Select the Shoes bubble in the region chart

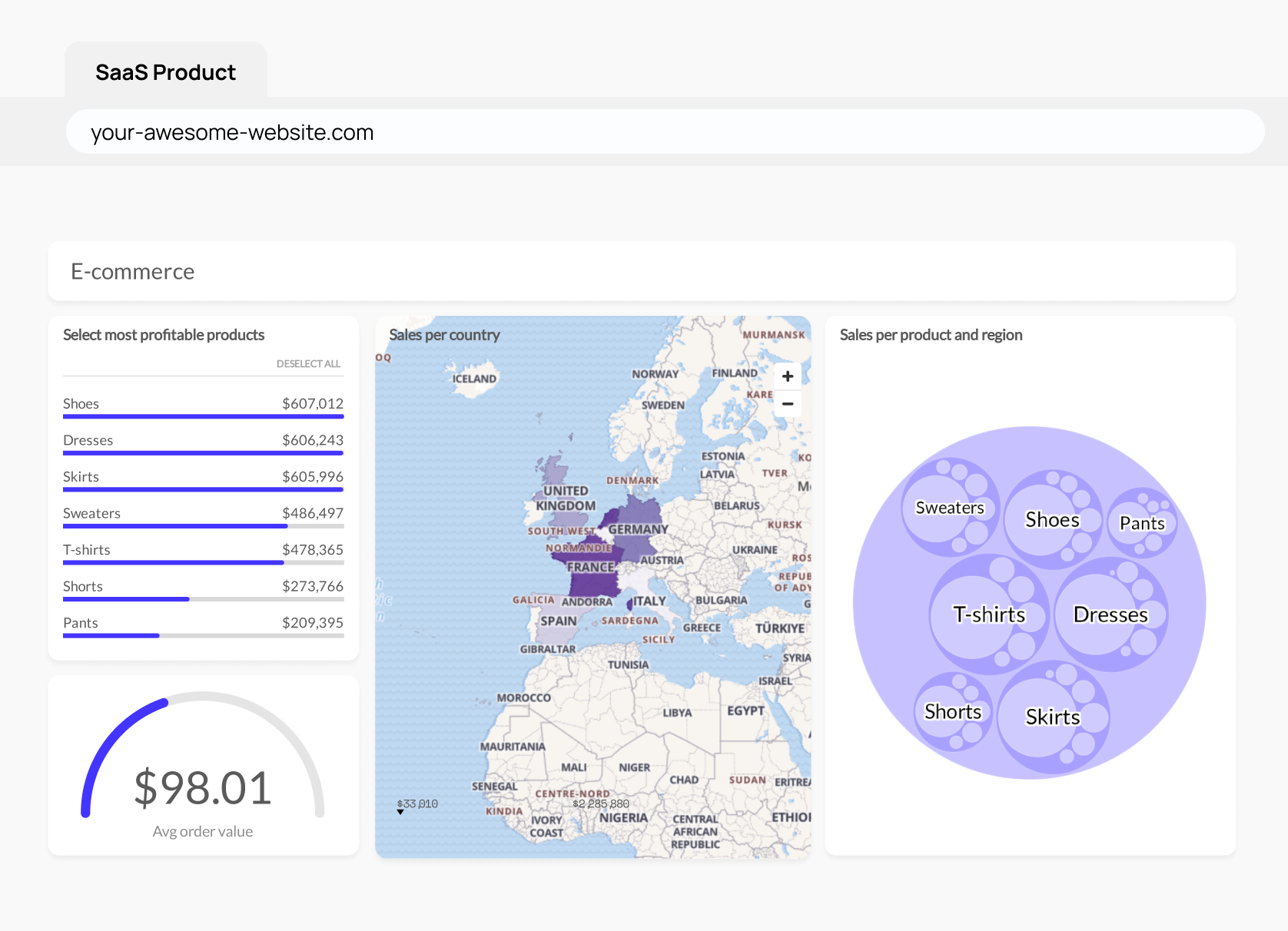click(1052, 519)
